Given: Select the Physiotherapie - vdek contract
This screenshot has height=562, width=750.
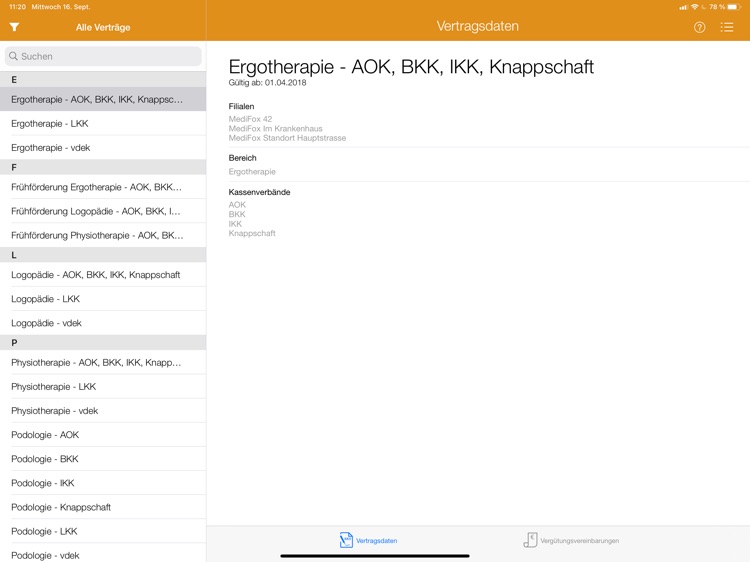Looking at the screenshot, I should [103, 410].
